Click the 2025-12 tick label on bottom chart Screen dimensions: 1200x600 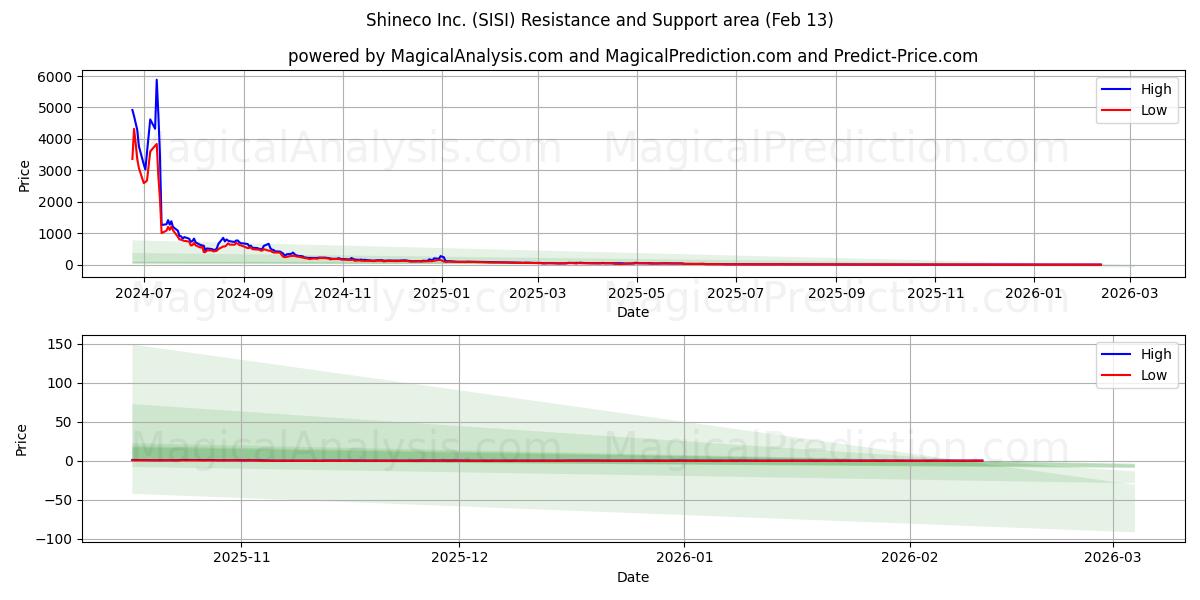point(460,558)
